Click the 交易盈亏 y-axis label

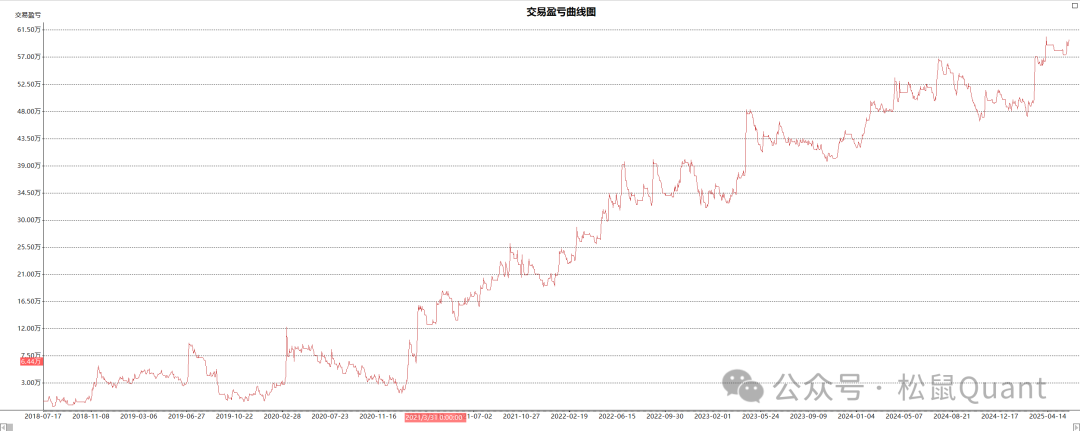(x=28, y=14)
